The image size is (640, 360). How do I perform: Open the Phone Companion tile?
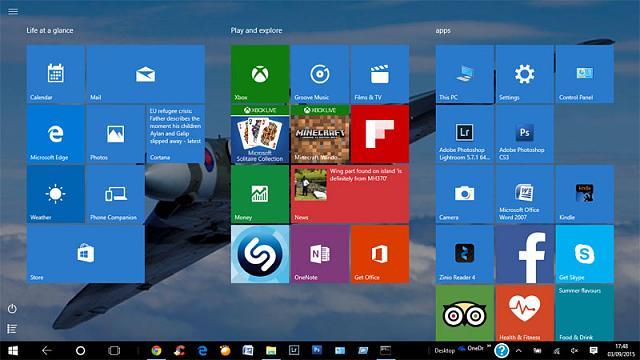[116, 194]
